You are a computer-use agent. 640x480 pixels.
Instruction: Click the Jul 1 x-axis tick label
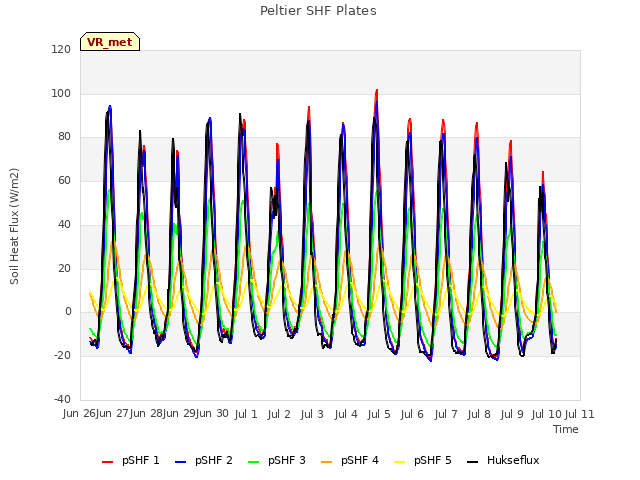pyautogui.click(x=246, y=414)
